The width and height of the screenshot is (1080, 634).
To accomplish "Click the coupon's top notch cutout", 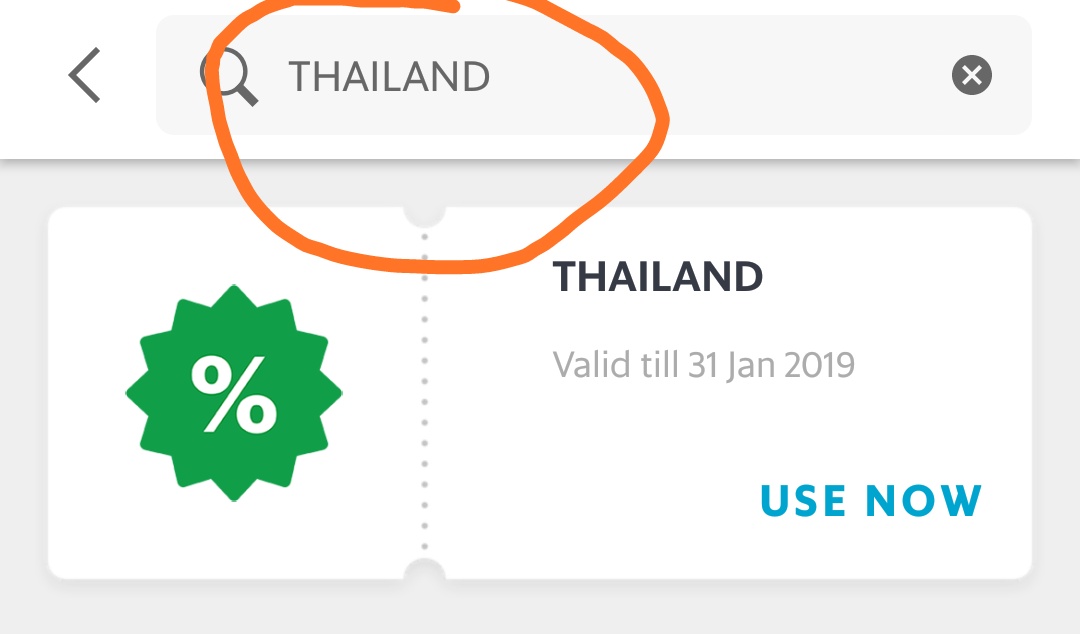I will [x=424, y=213].
